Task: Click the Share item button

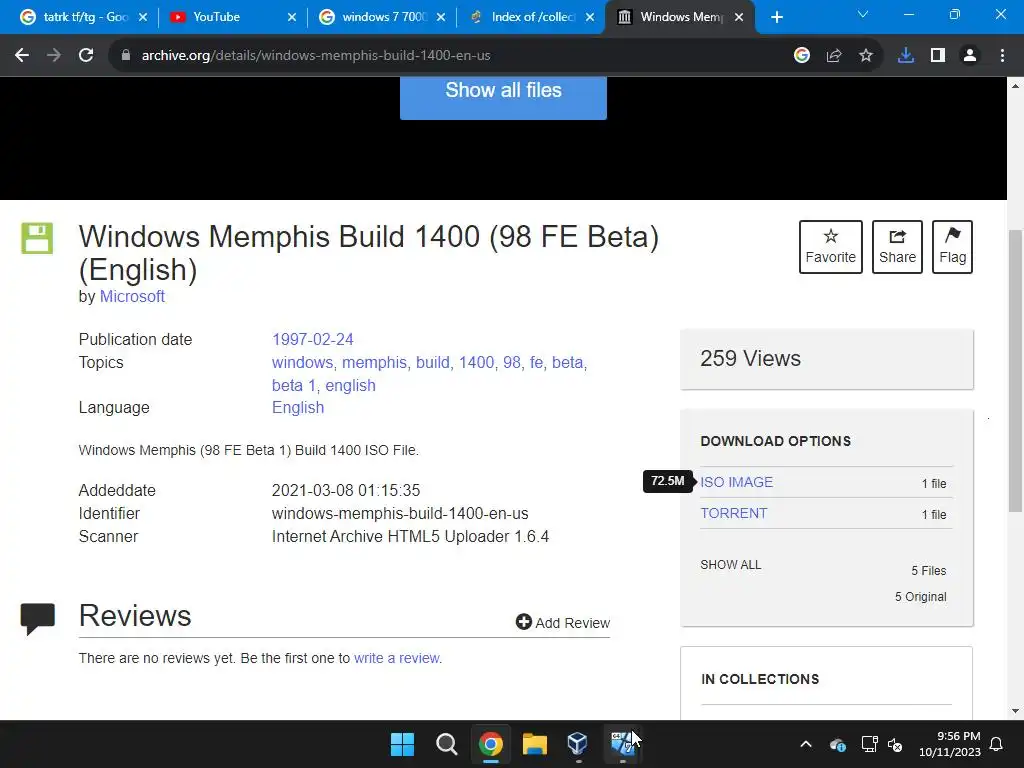Action: click(897, 247)
